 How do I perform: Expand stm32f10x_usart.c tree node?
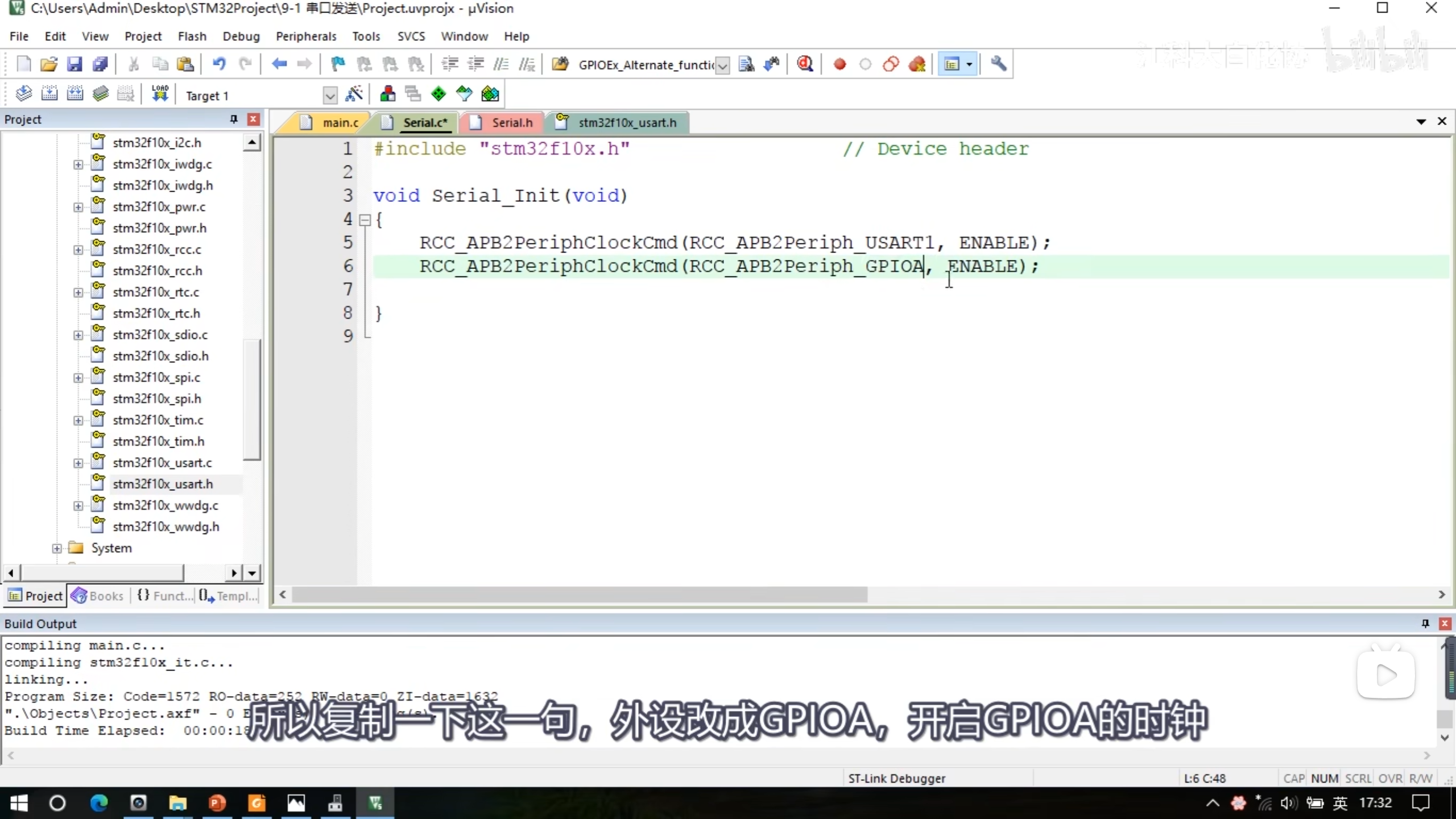point(78,463)
